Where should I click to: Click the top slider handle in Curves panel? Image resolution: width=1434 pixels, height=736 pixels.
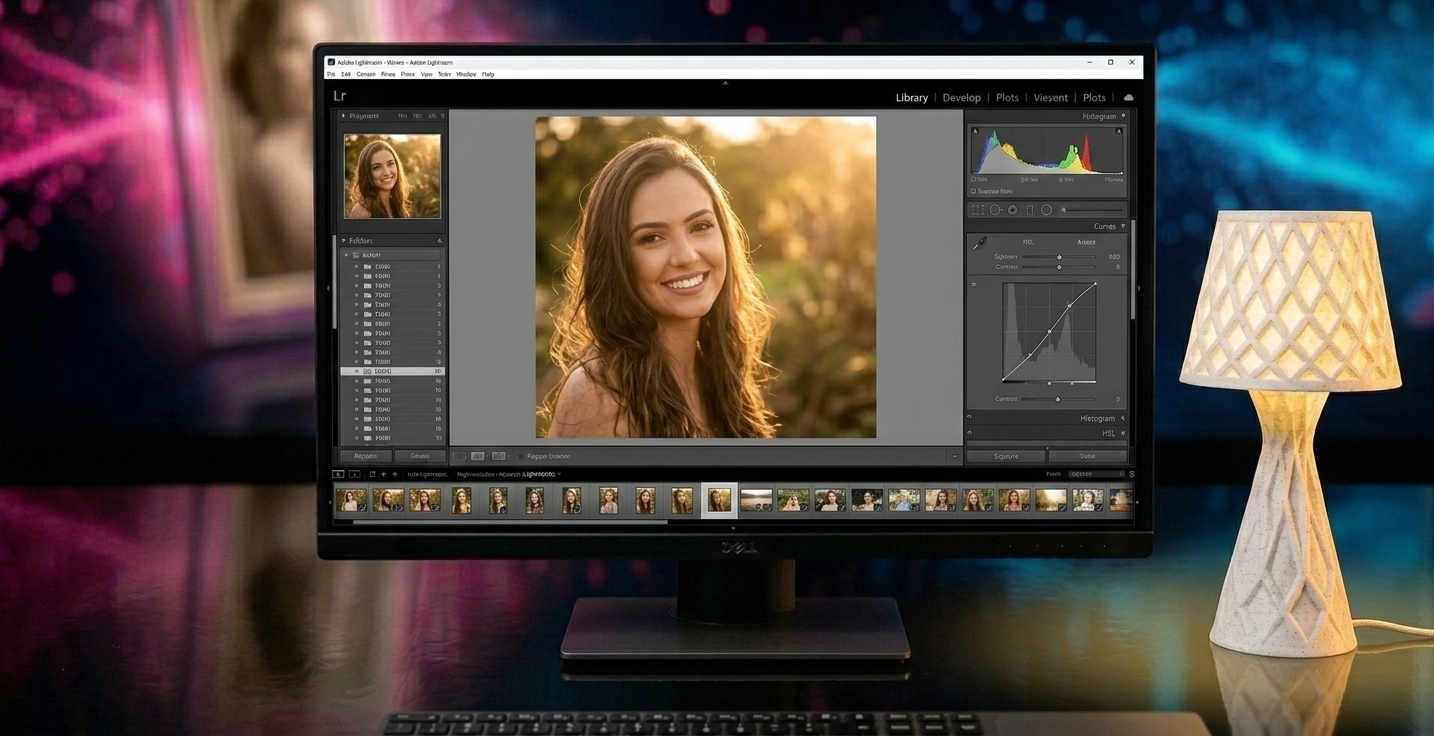point(1059,257)
